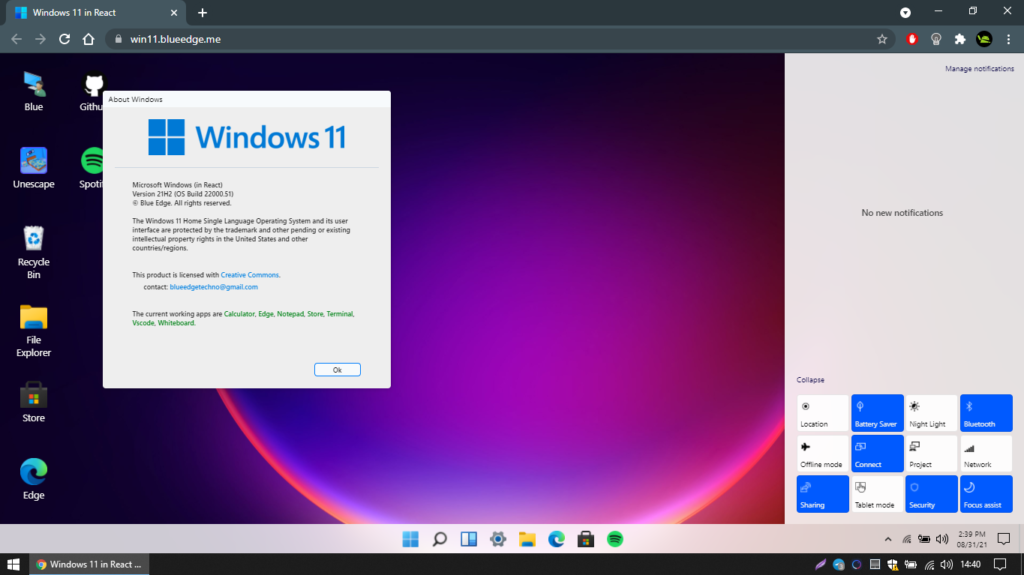
Task: Click the 2:39 PM clock in Win11 taskbar
Action: click(x=972, y=539)
